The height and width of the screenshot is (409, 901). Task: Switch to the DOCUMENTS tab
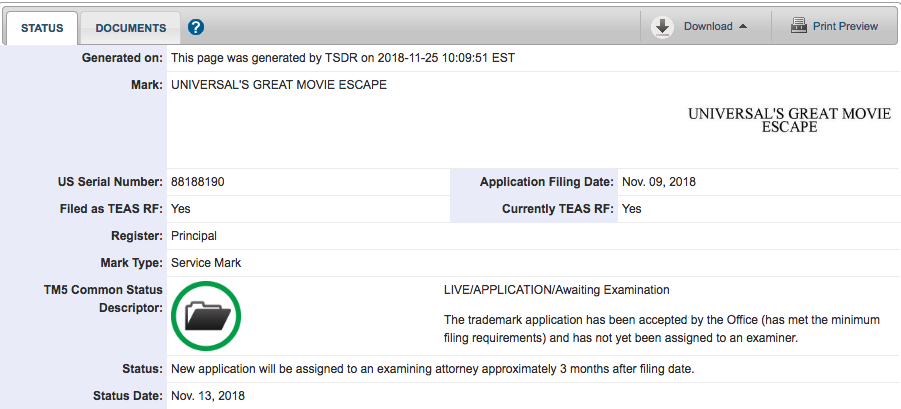click(x=130, y=28)
